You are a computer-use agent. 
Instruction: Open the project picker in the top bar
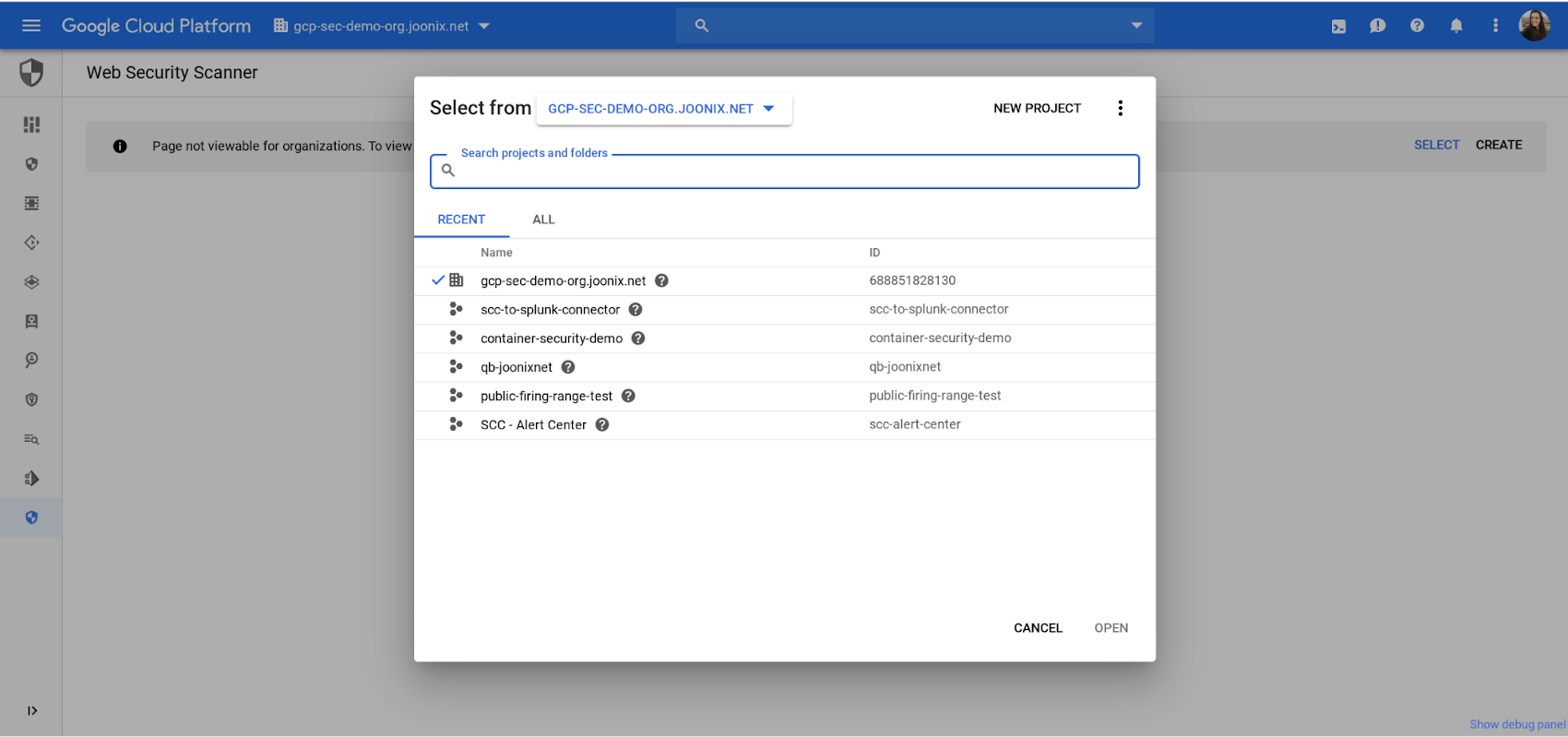click(382, 26)
